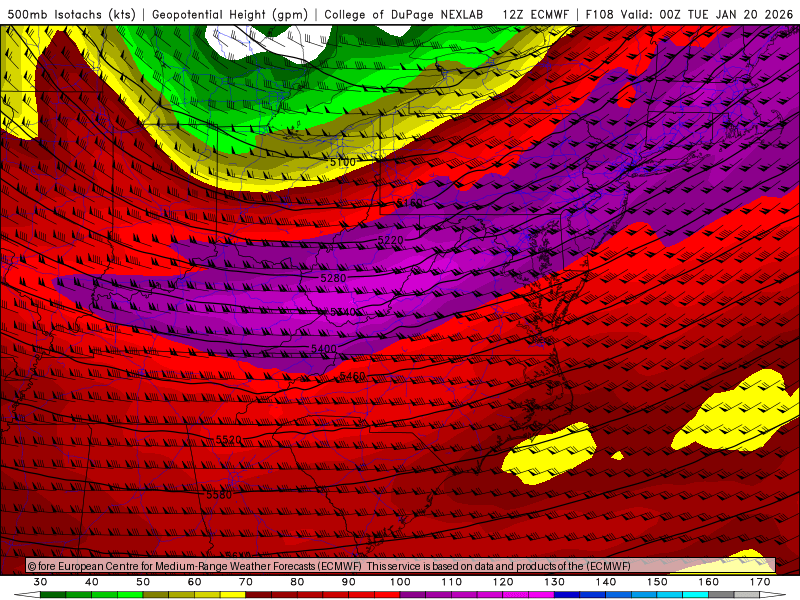Screen dimensions: 800x600
Task: Click the '90' value on the color scale
Action: click(349, 582)
